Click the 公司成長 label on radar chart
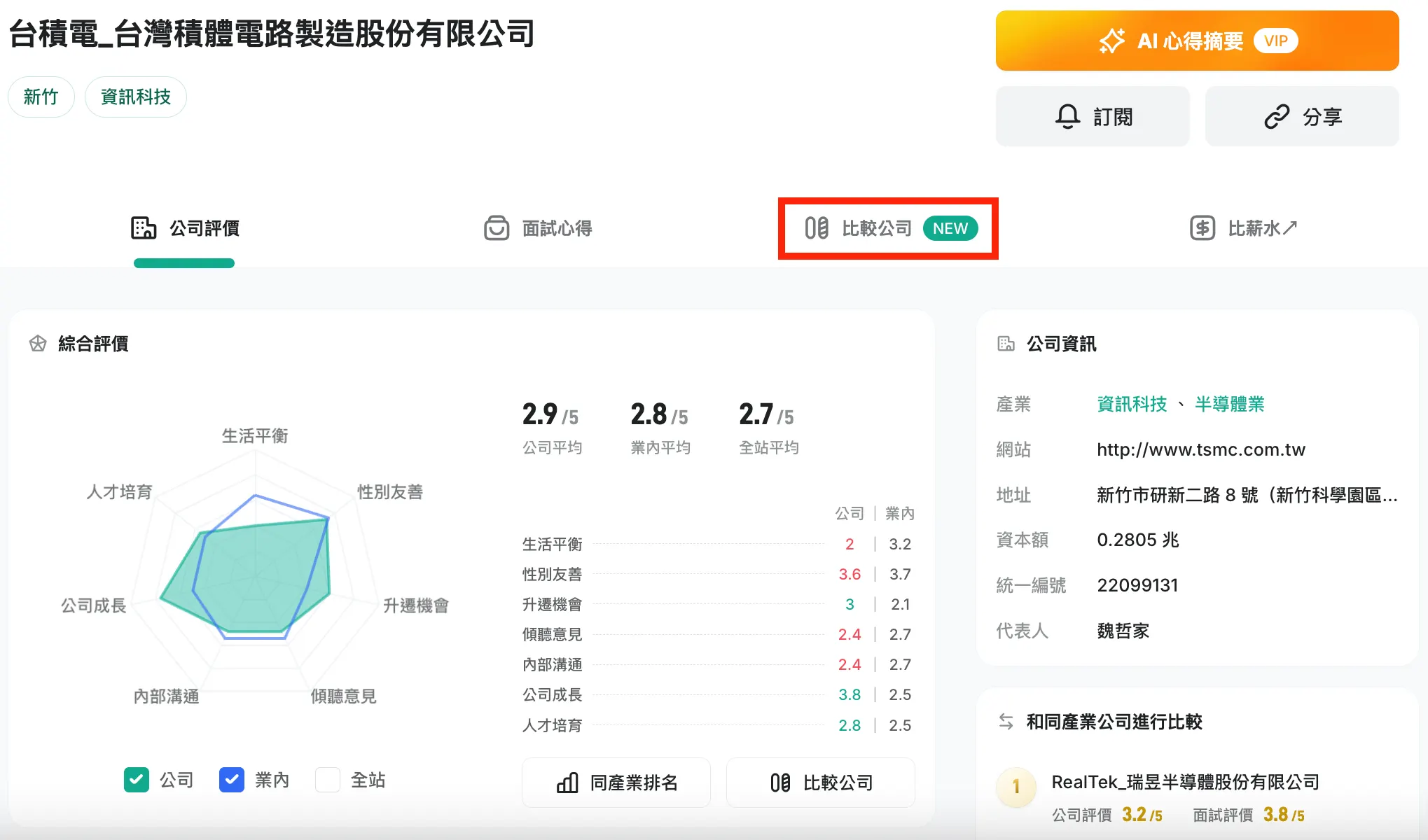 pos(93,605)
